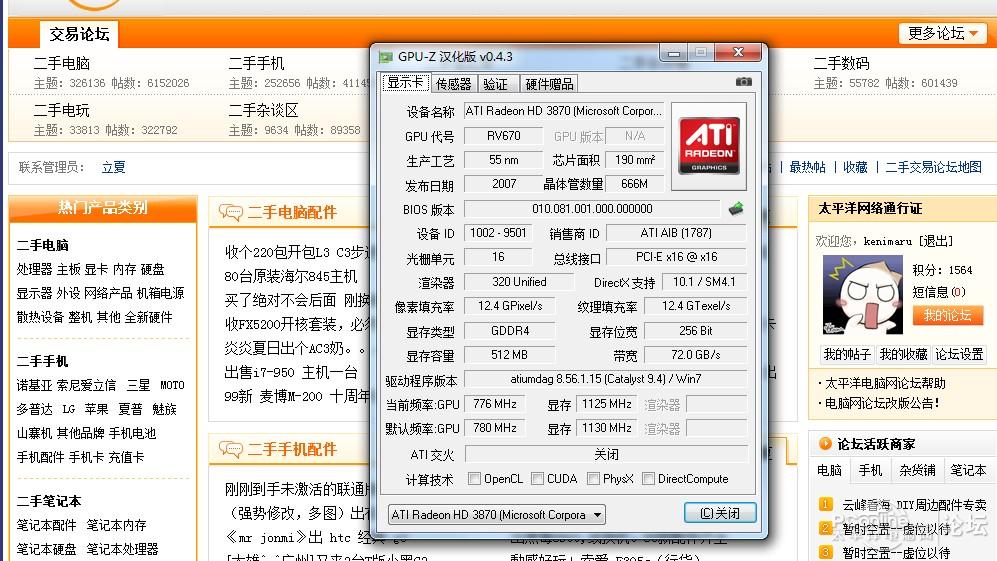Open the kenimaru user avatar
This screenshot has width=997, height=561.
(x=862, y=294)
